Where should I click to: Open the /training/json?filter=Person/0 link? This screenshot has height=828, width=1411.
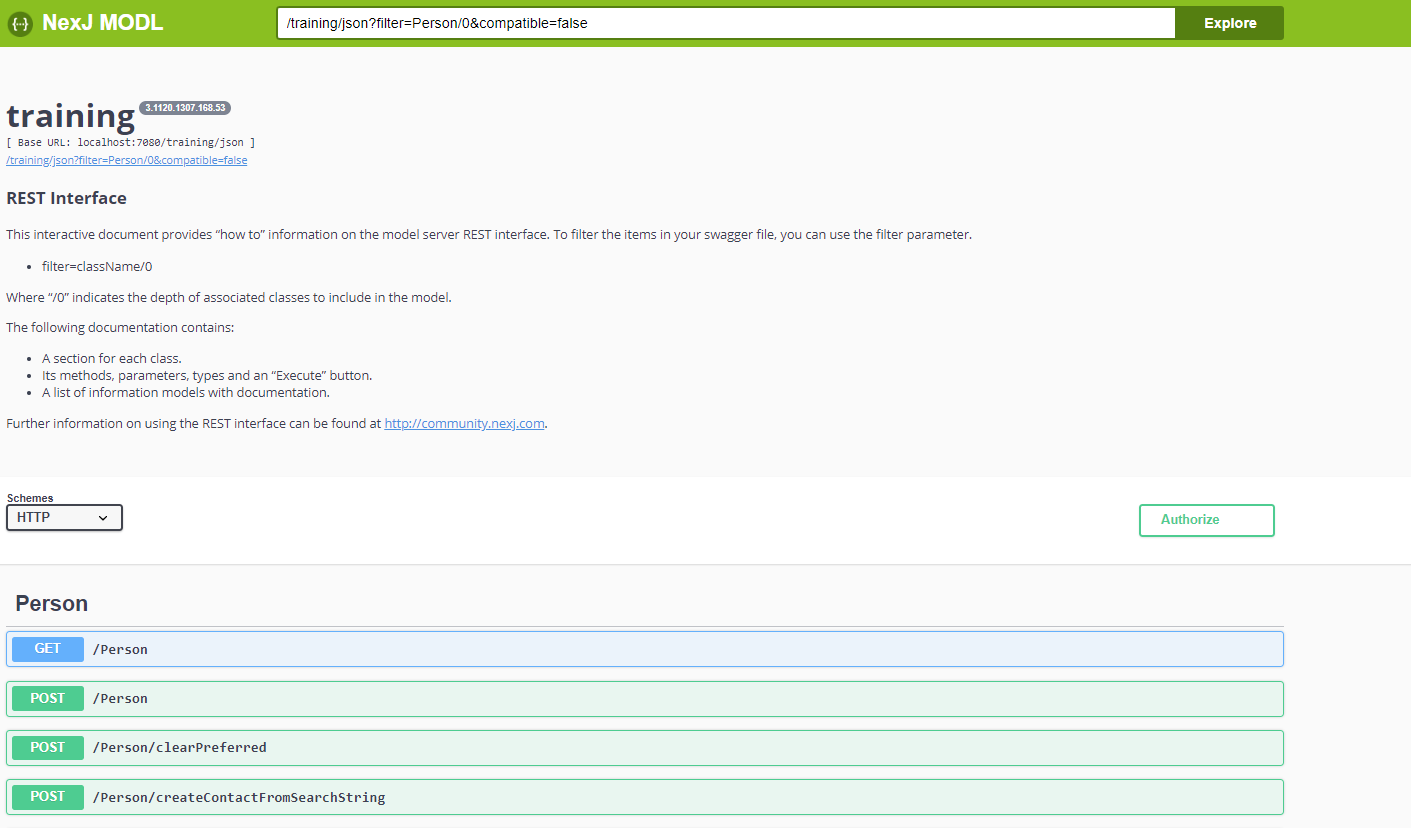(127, 160)
